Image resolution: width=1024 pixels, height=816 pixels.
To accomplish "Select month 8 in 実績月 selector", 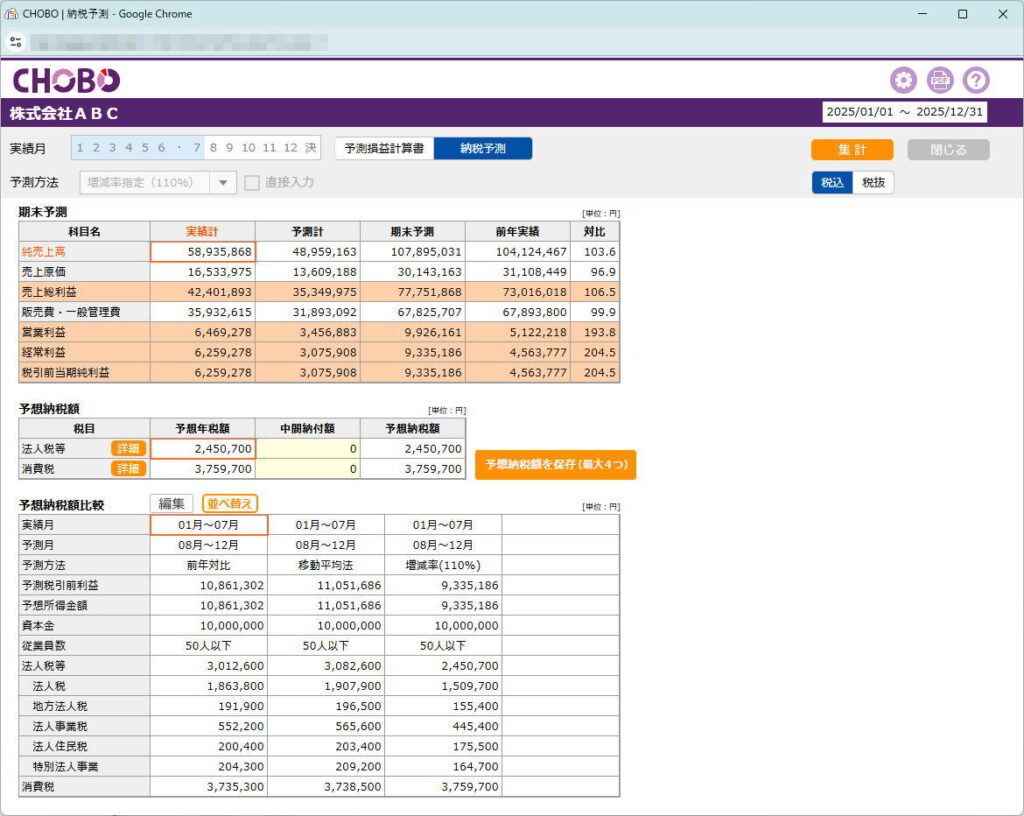I will [x=213, y=148].
